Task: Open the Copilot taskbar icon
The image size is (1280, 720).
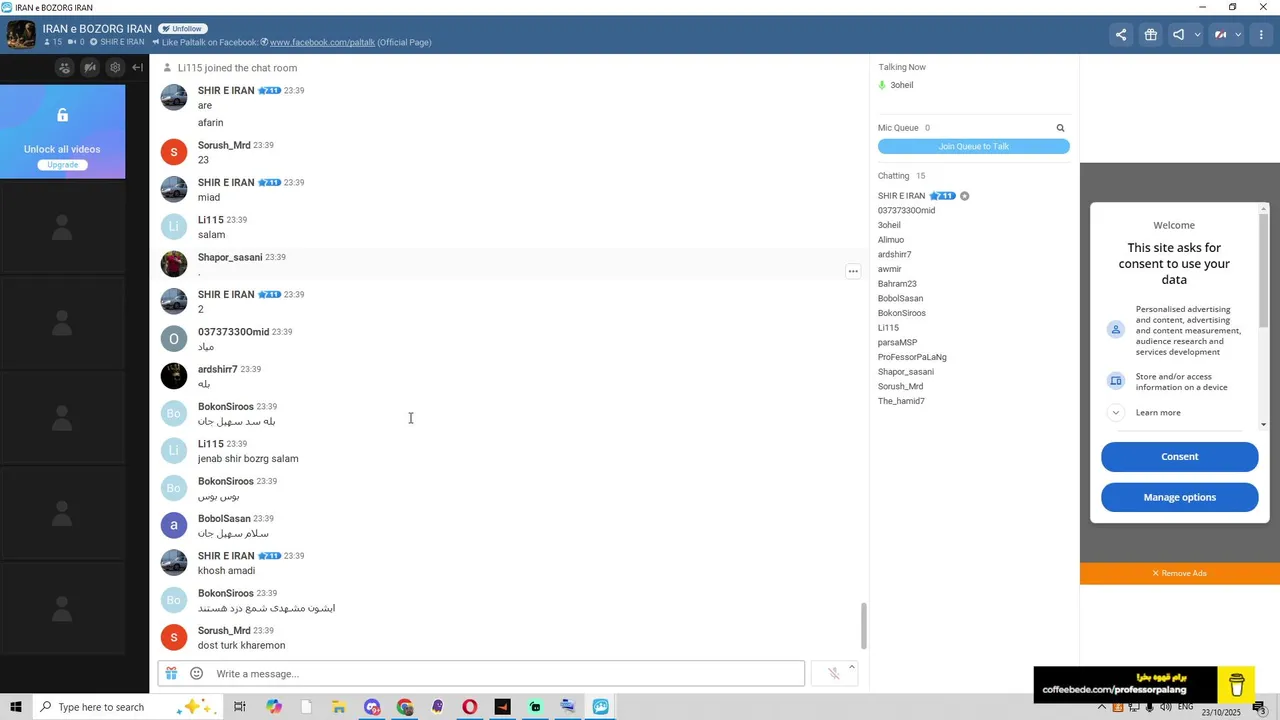Action: [x=273, y=707]
